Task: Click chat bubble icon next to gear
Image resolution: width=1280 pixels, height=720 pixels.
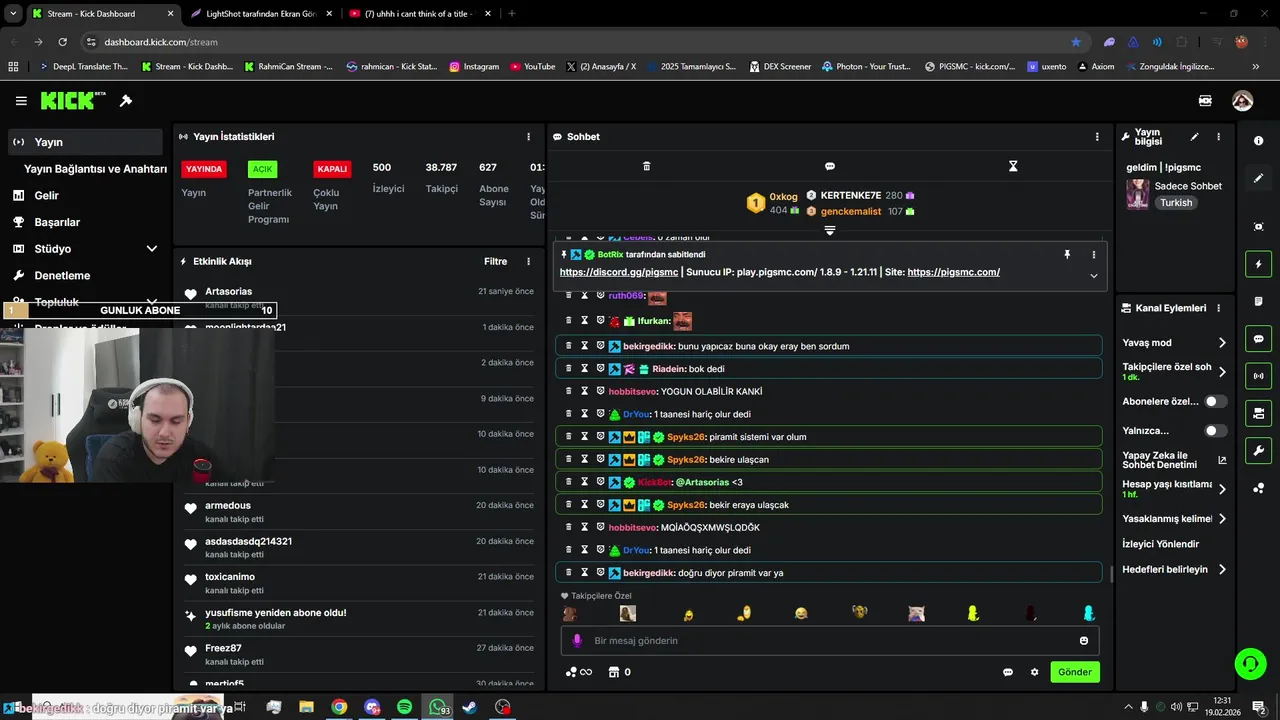Action: coord(1008,672)
